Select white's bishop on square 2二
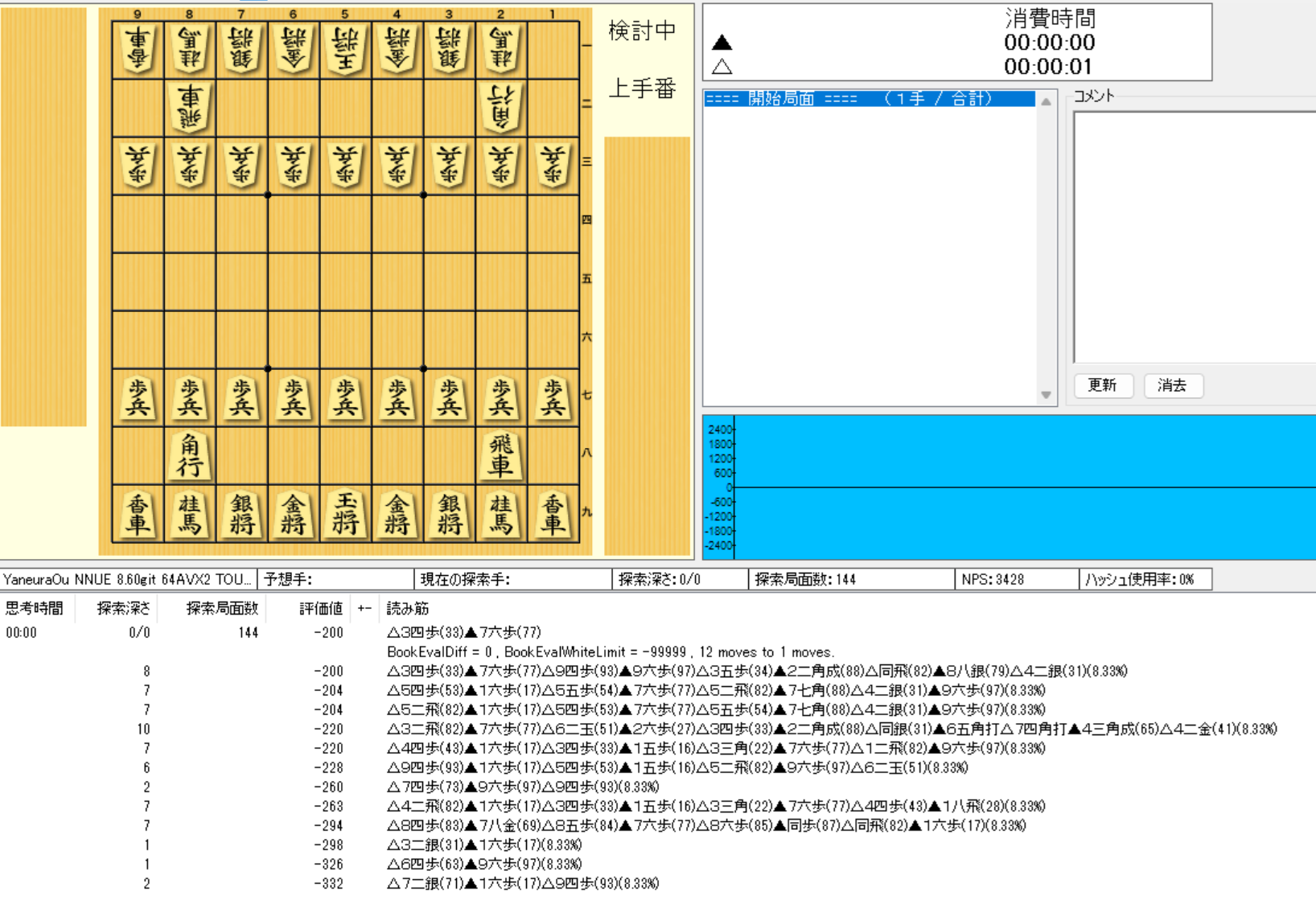The width and height of the screenshot is (1316, 904). 500,107
